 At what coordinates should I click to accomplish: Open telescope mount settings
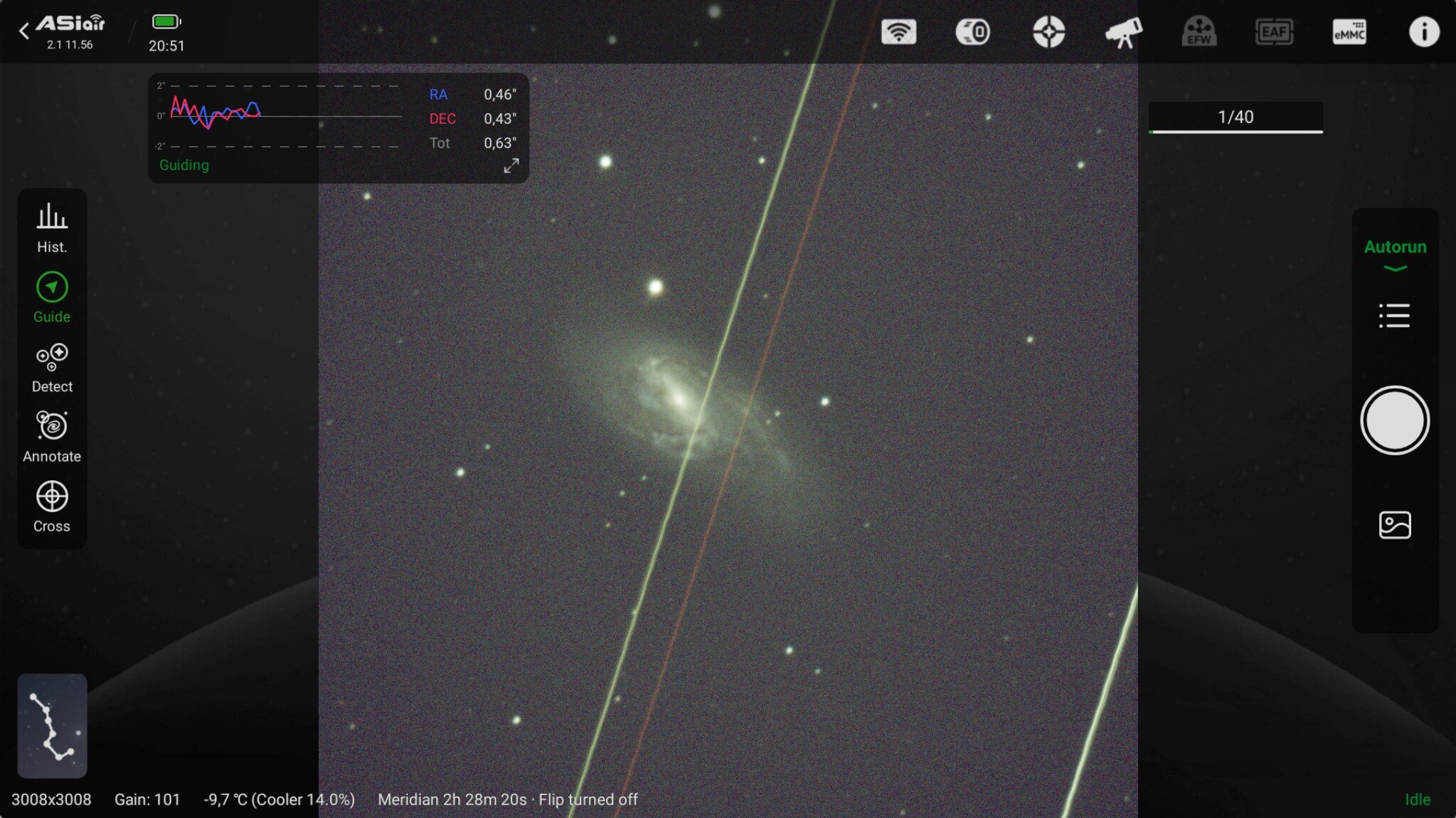point(1124,32)
